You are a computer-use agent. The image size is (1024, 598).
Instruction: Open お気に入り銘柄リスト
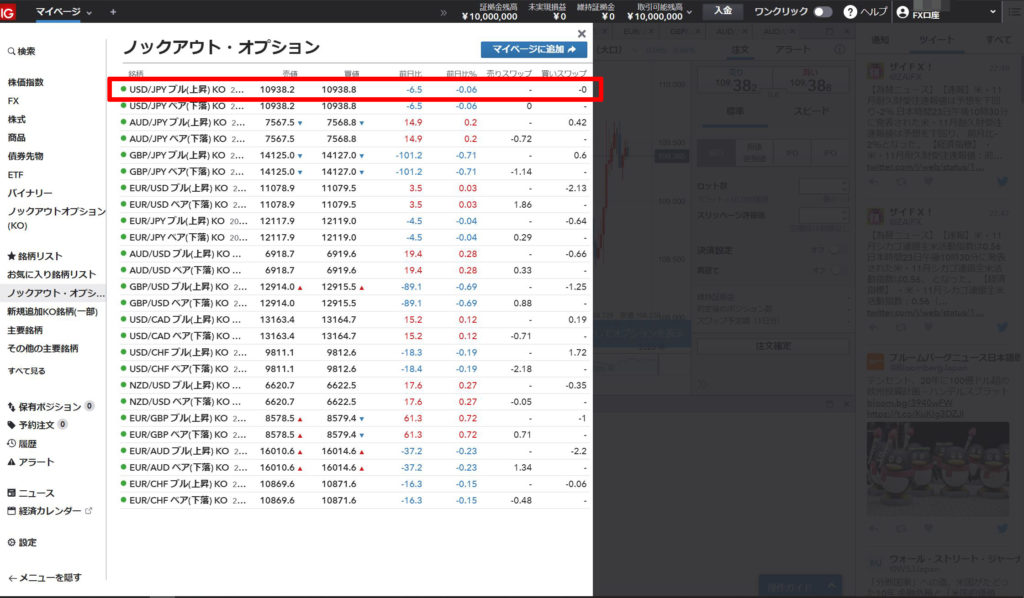click(51, 274)
